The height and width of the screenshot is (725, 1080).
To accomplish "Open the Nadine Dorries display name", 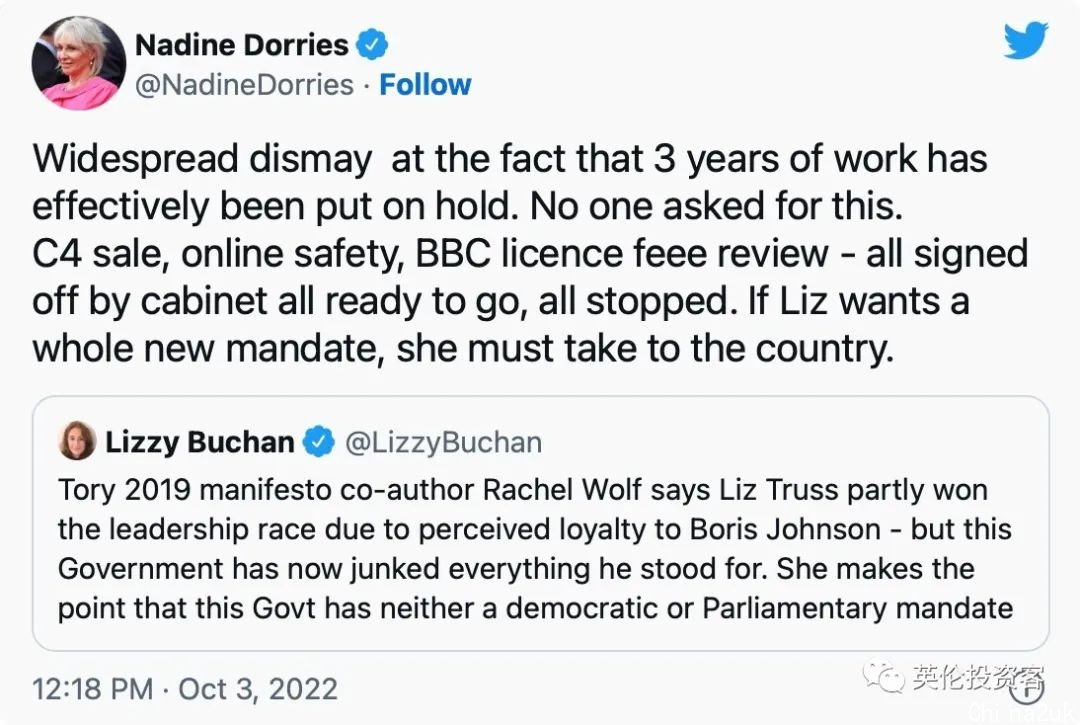I will (241, 45).
